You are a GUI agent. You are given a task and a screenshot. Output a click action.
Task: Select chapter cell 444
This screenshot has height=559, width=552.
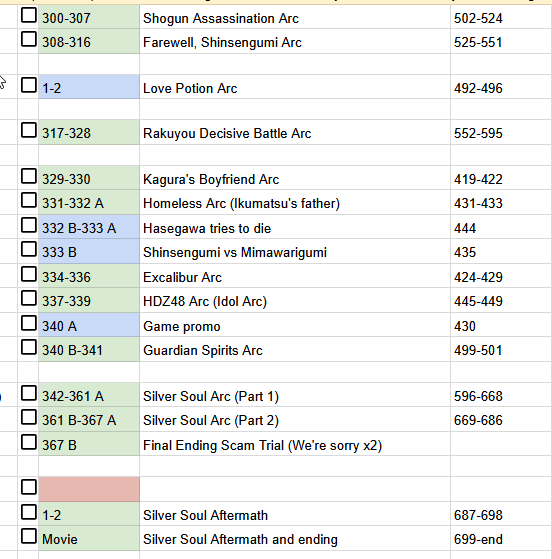coord(501,227)
